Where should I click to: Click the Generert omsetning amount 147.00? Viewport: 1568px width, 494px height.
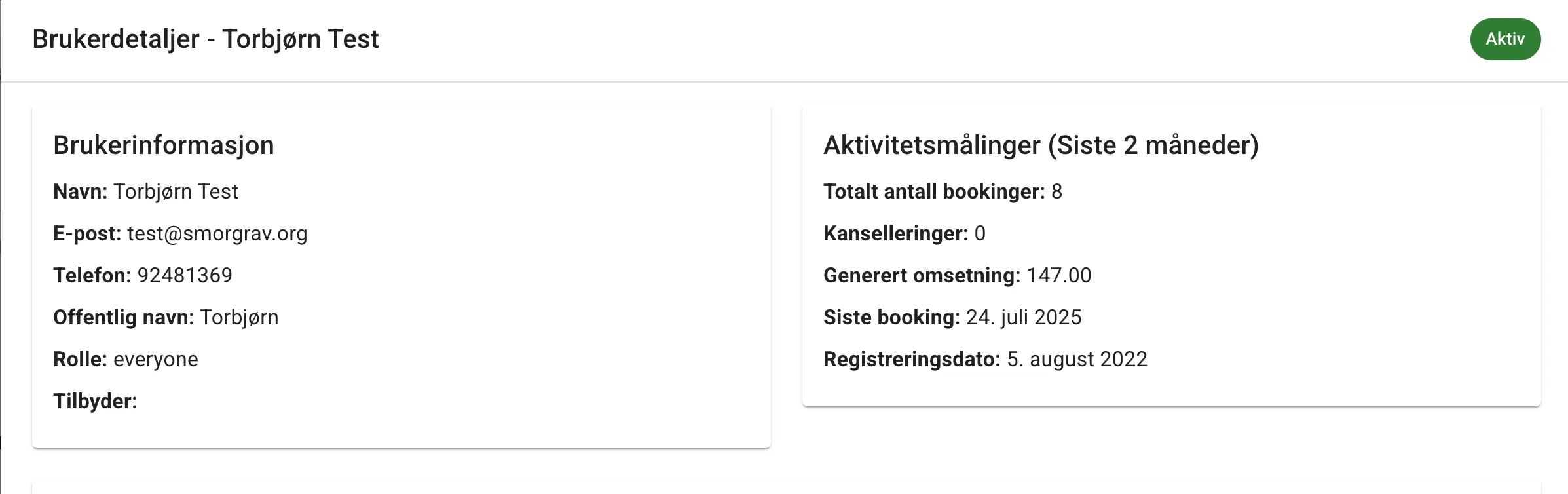(x=1058, y=275)
